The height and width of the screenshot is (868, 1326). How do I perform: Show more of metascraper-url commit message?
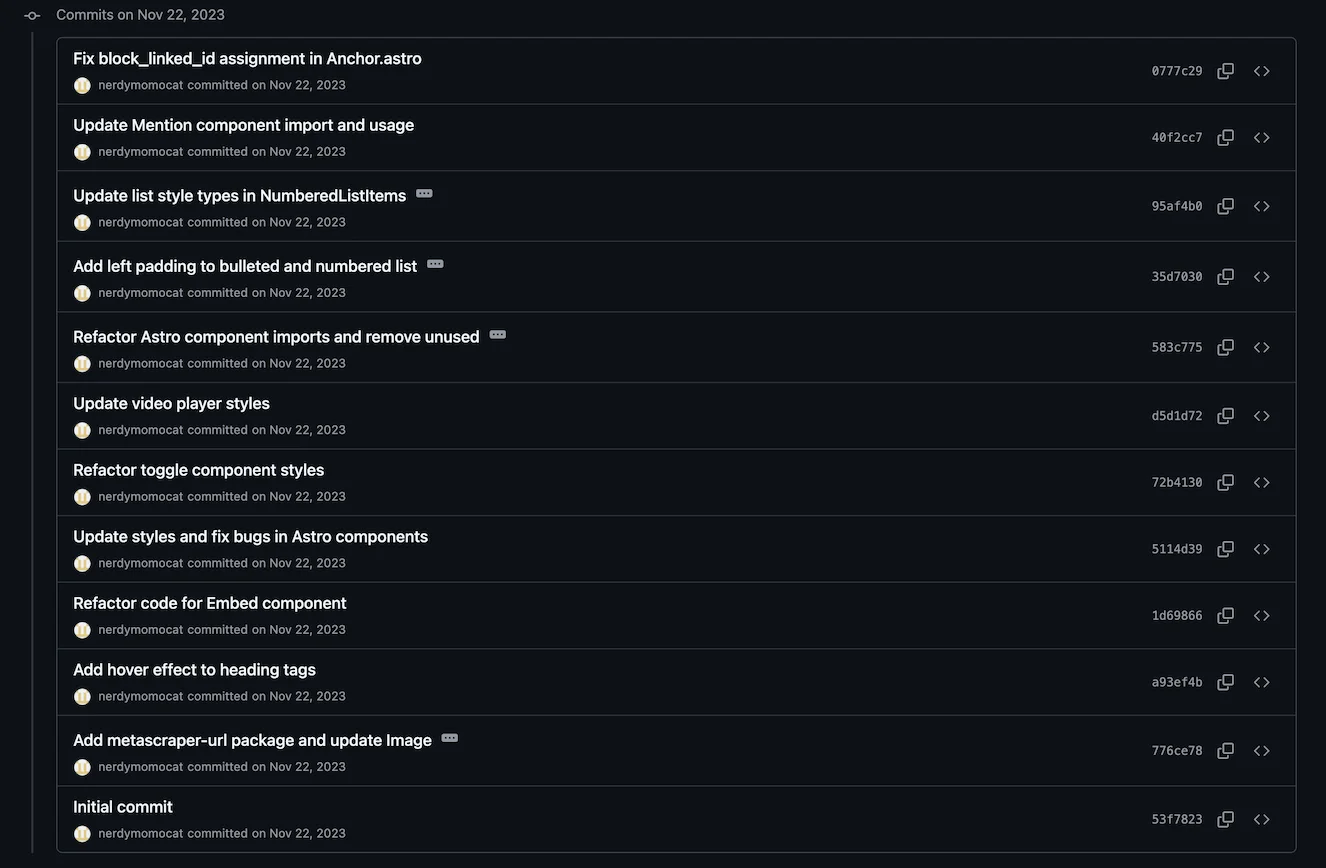(450, 738)
